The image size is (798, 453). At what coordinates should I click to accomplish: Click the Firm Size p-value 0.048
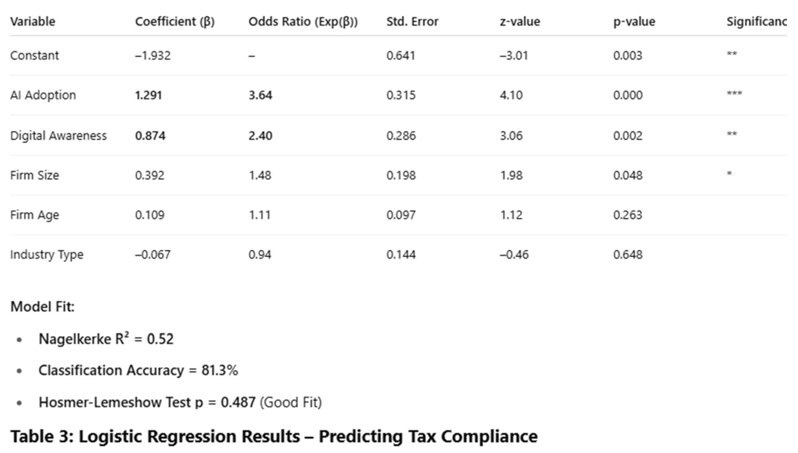tap(627, 175)
